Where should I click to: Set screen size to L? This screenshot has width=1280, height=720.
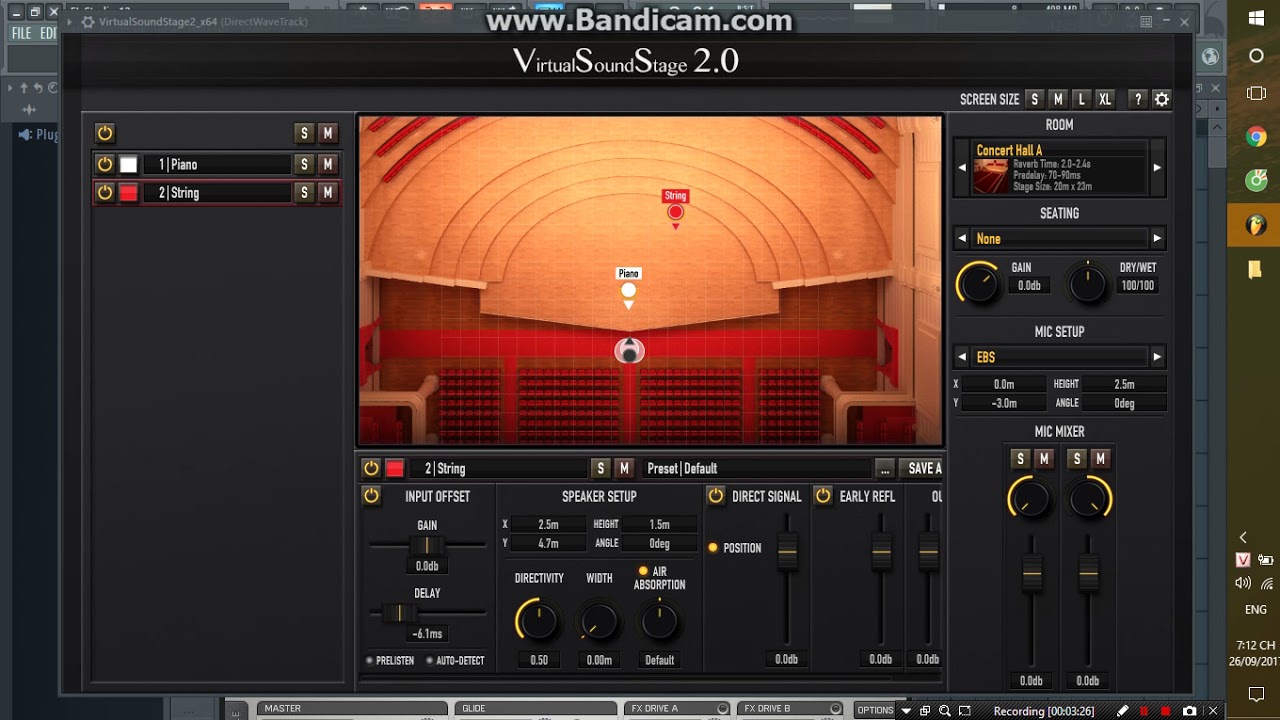1081,99
